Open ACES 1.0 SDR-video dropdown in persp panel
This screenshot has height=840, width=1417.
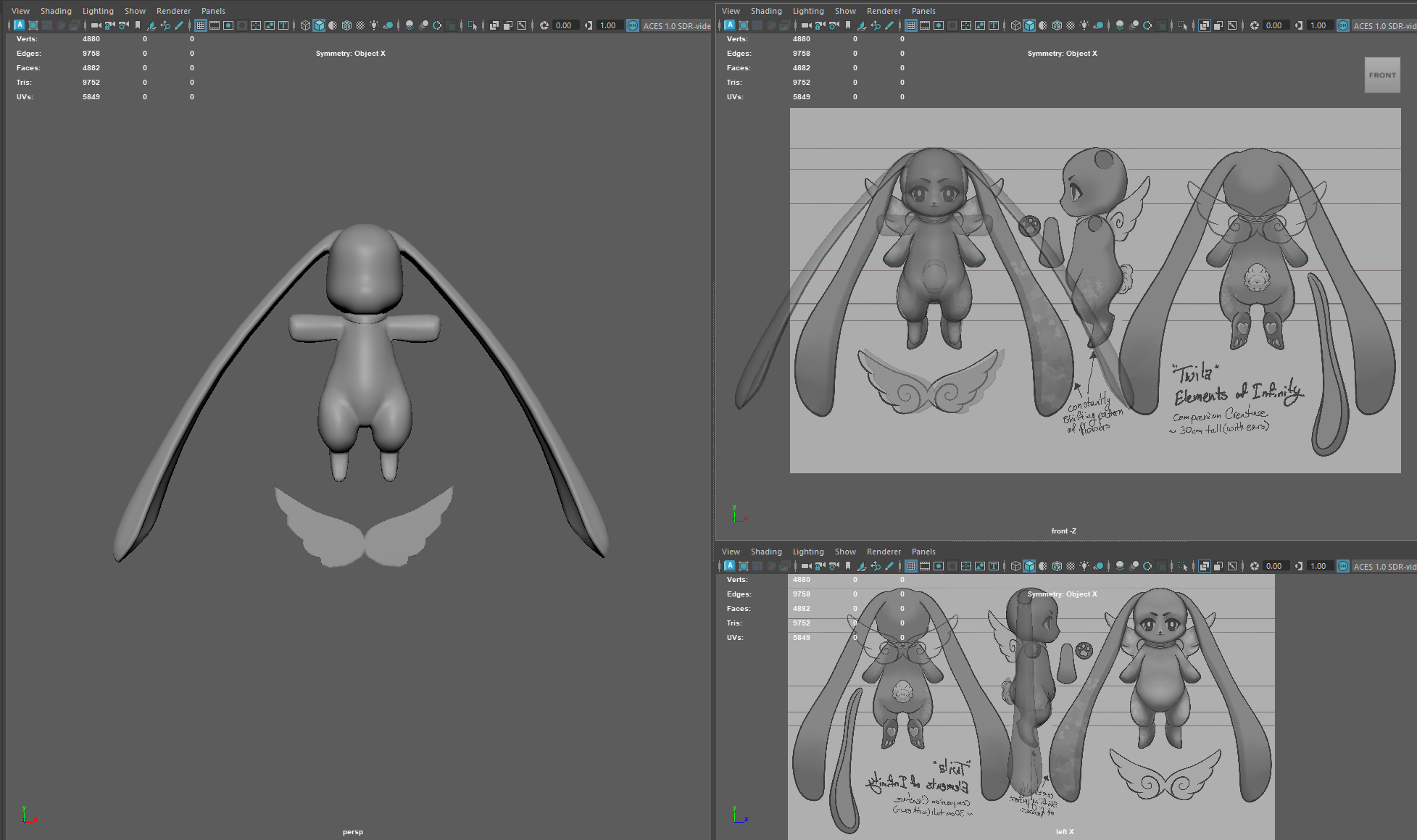pyautogui.click(x=677, y=25)
